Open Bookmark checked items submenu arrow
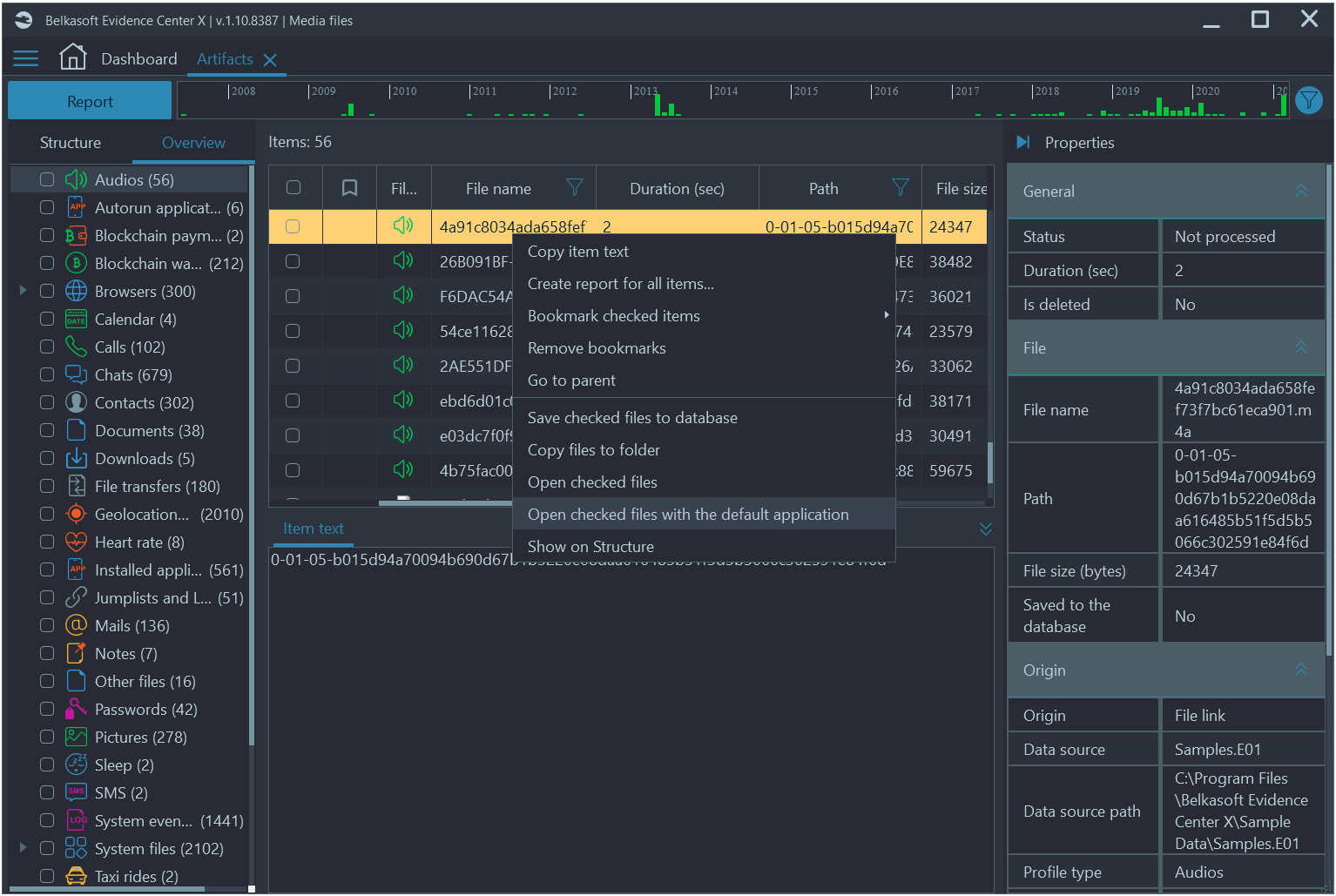 pos(887,315)
